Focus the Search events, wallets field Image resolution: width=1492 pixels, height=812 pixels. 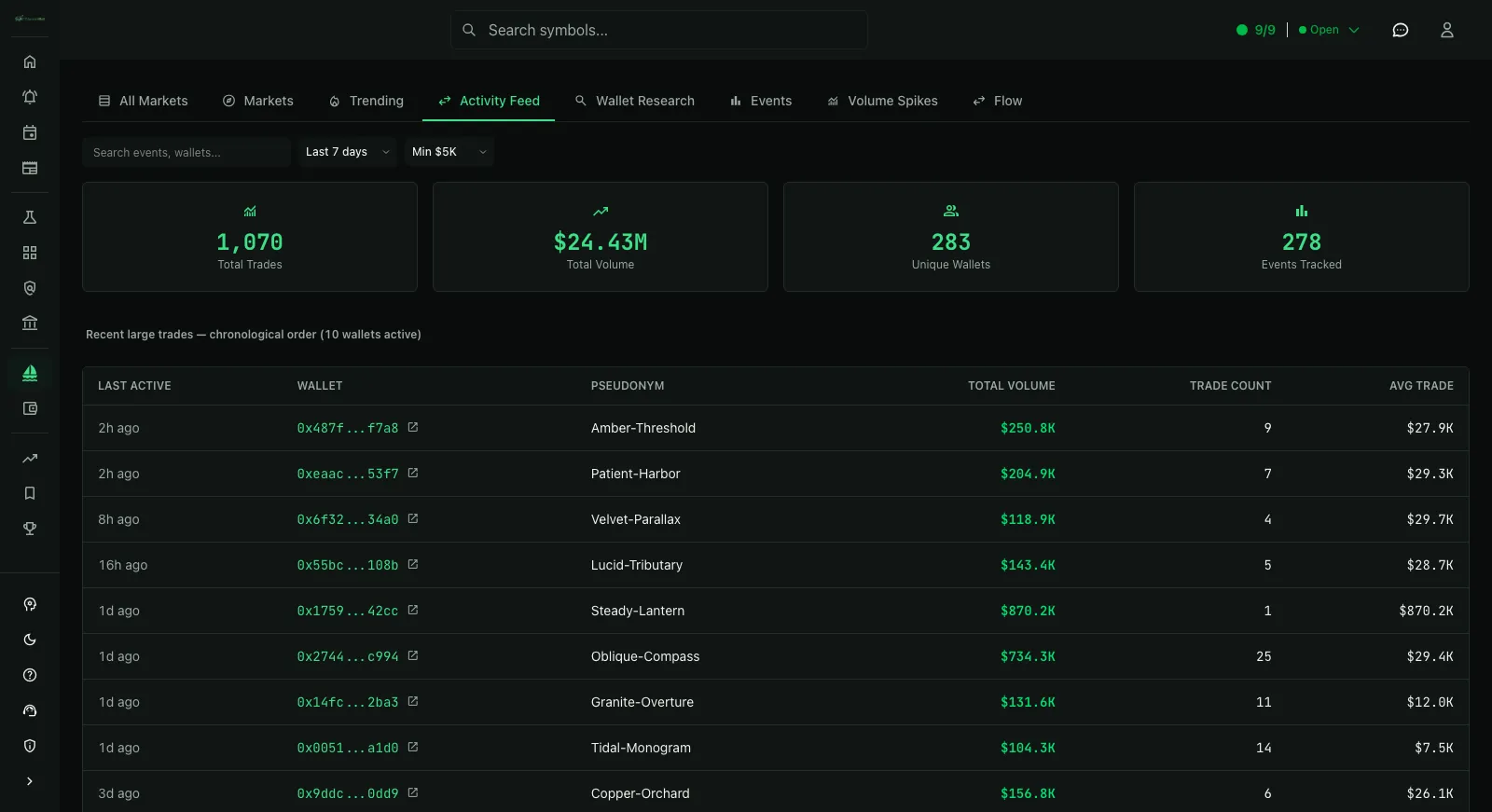pos(186,152)
